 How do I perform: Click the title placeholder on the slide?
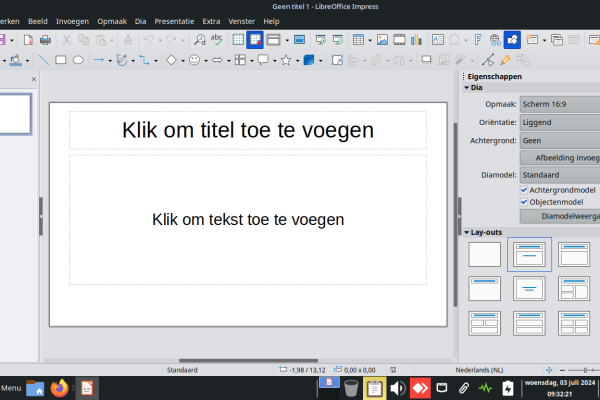(248, 130)
